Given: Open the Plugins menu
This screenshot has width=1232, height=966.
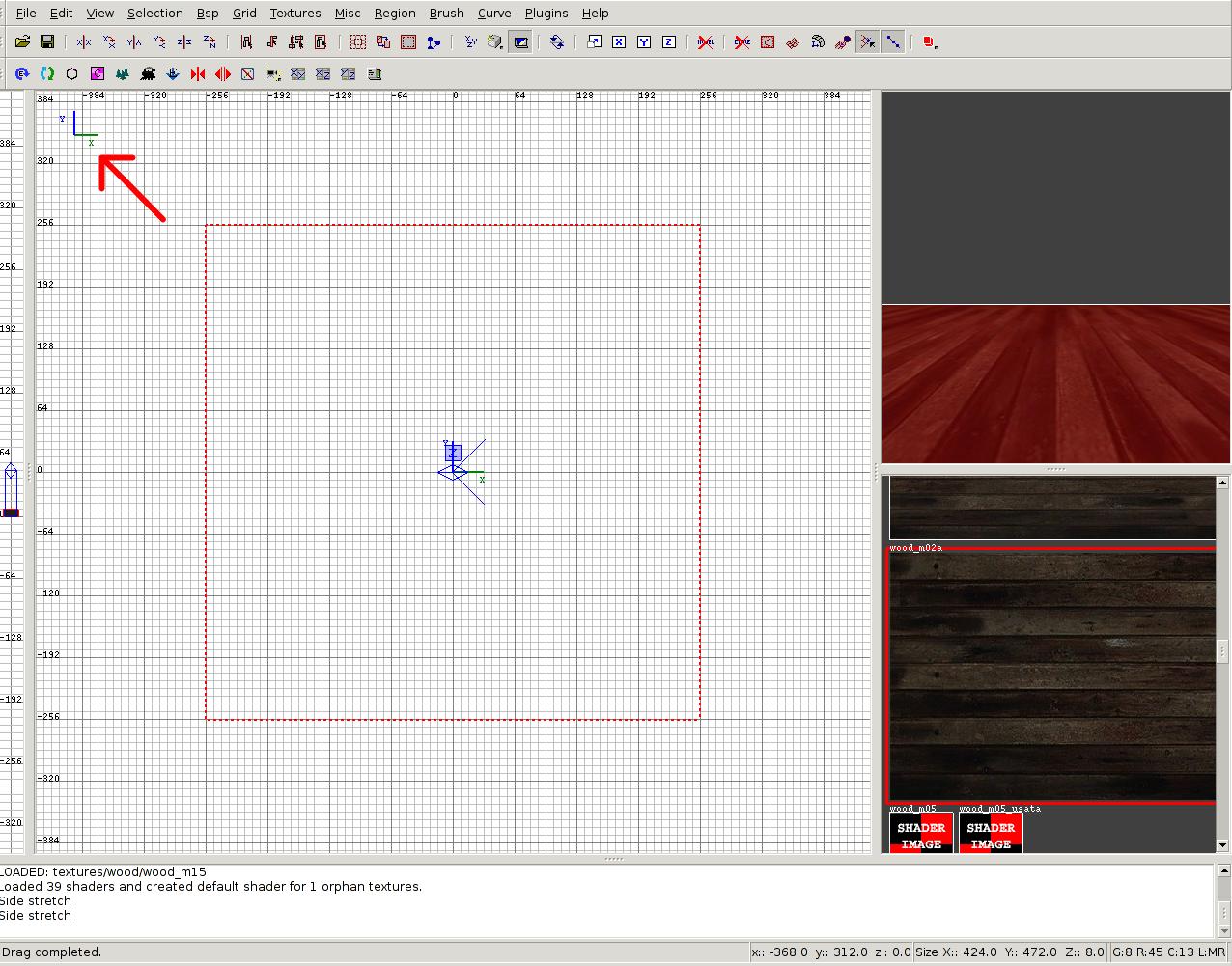Looking at the screenshot, I should [546, 13].
